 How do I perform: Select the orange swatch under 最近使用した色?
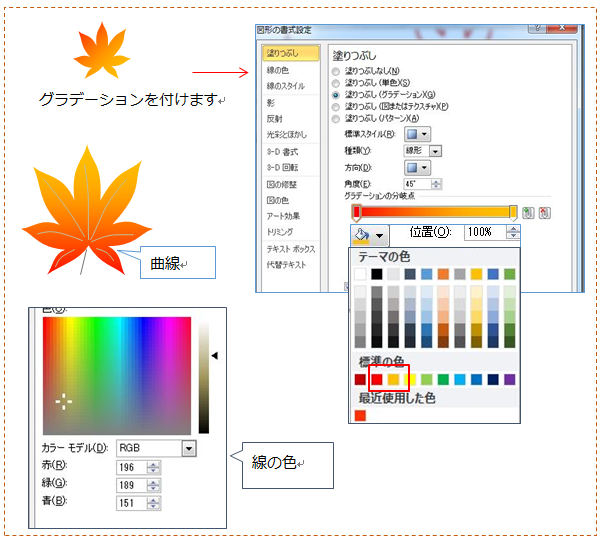[x=360, y=415]
